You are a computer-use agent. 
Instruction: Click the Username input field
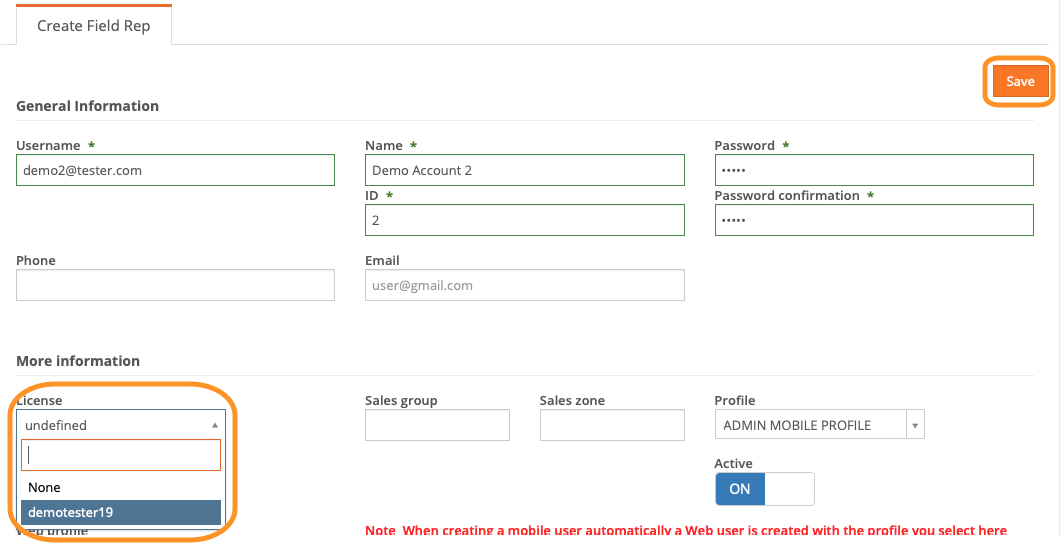pos(175,170)
